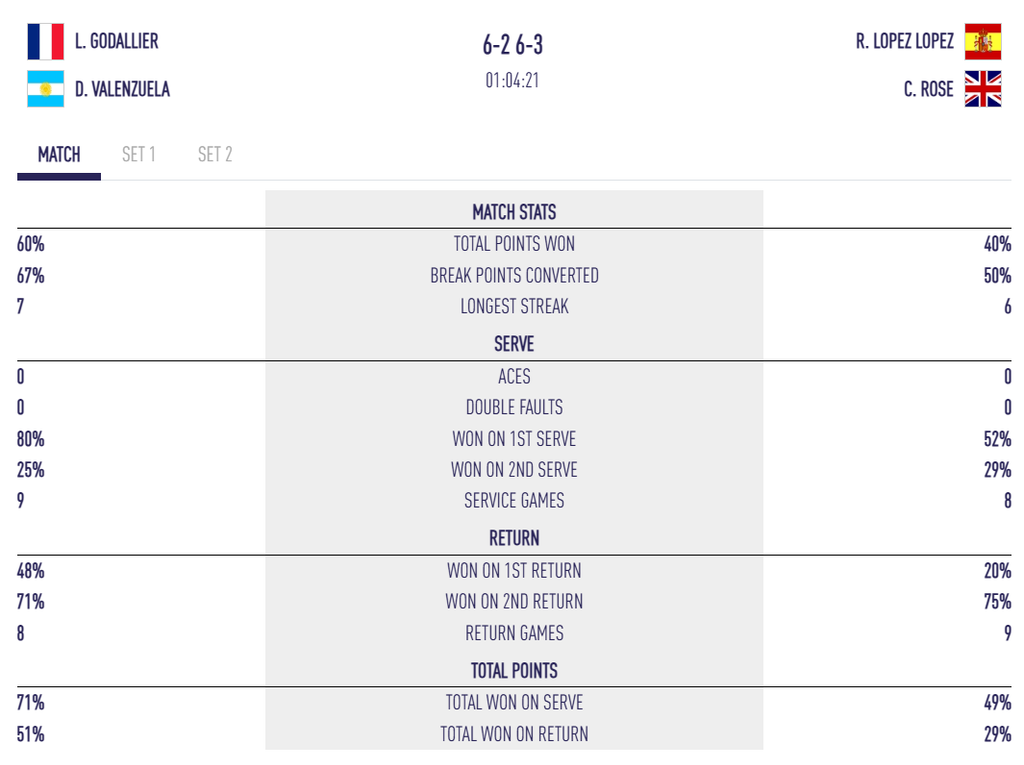The width and height of the screenshot is (1024, 765).
Task: Click the 6-2 6-3 match score
Action: [x=513, y=45]
